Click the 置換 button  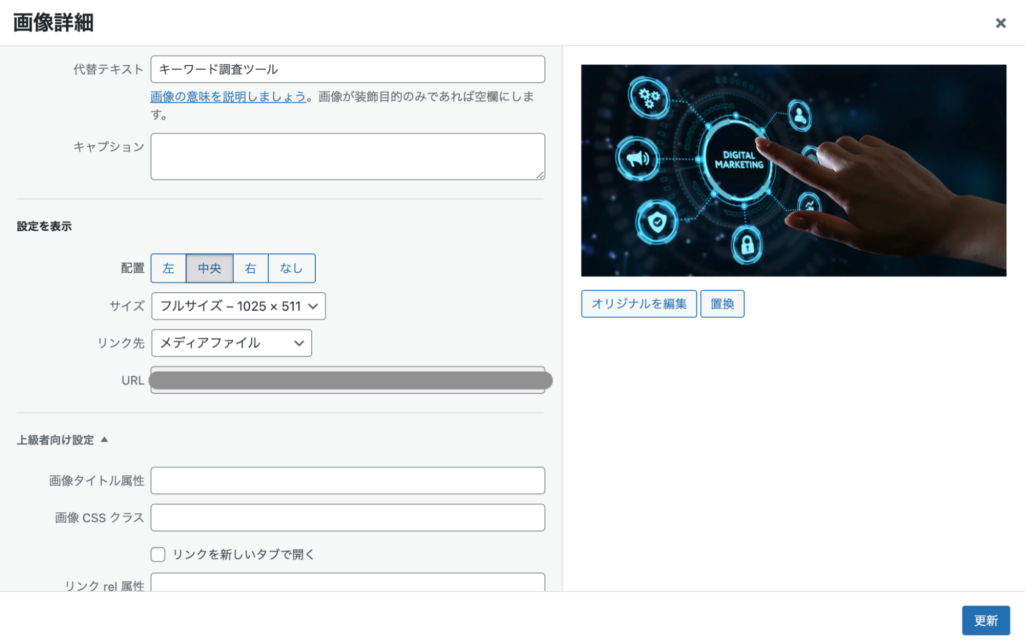(722, 303)
